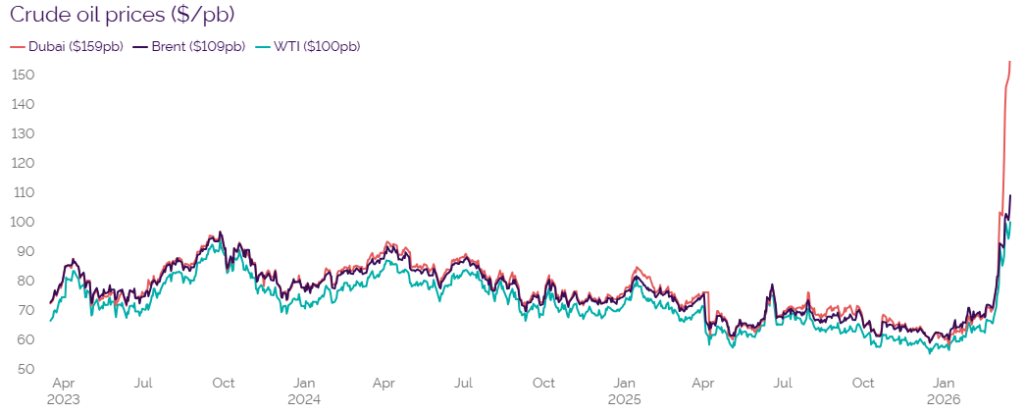Click the 50 y-axis label
1024x414 pixels.
(x=21, y=369)
